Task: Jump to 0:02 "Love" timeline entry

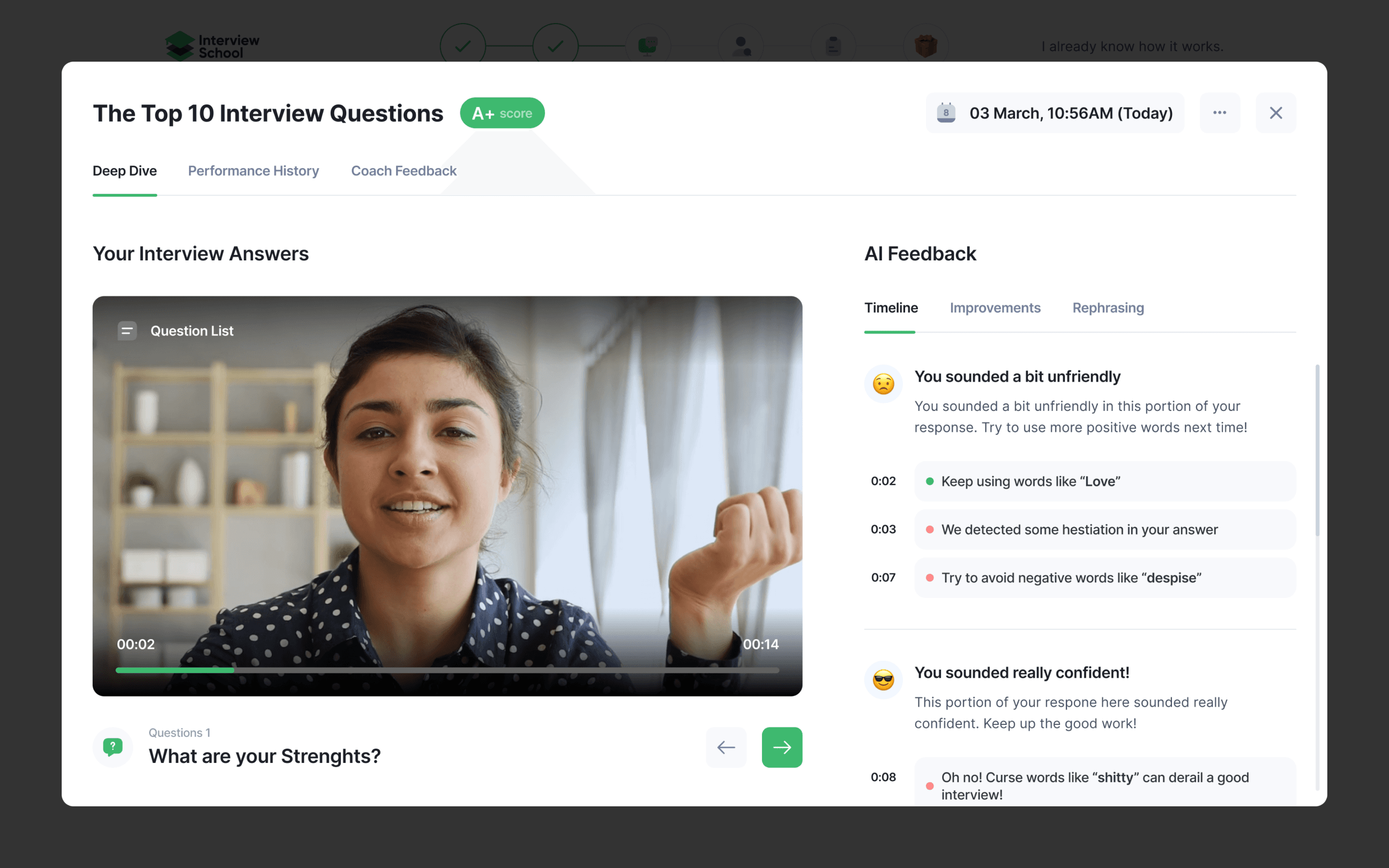Action: pos(1104,481)
